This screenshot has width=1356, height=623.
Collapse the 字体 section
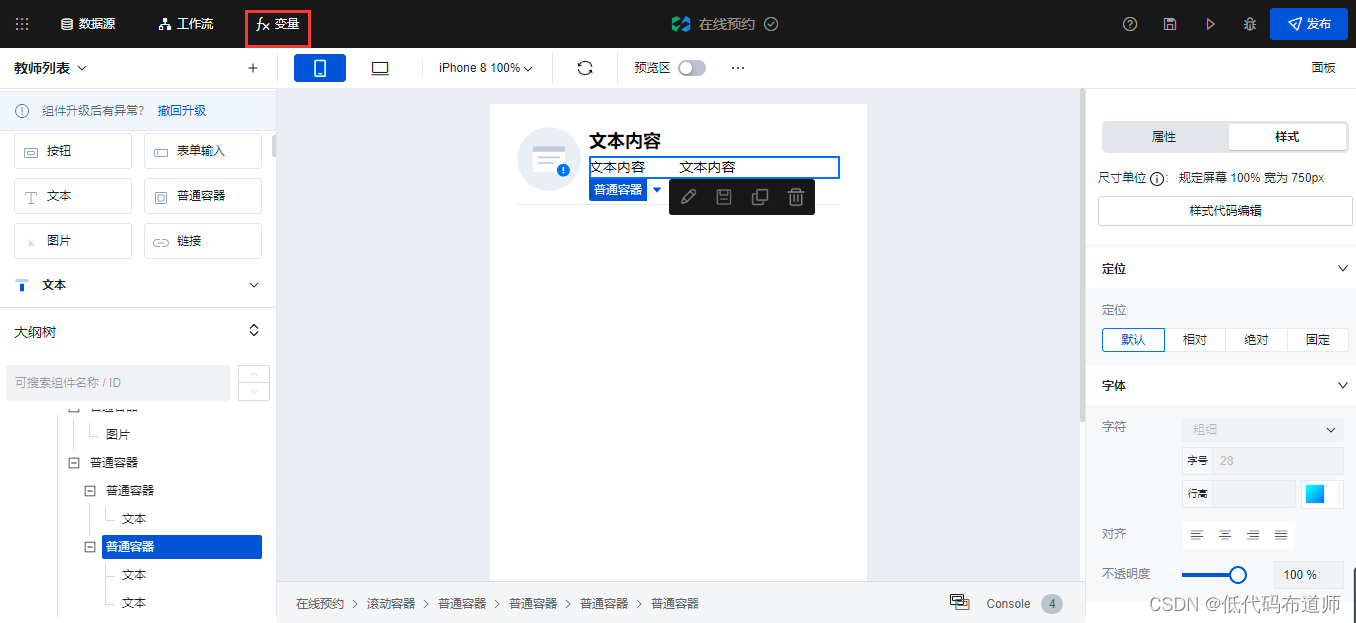click(x=1343, y=385)
